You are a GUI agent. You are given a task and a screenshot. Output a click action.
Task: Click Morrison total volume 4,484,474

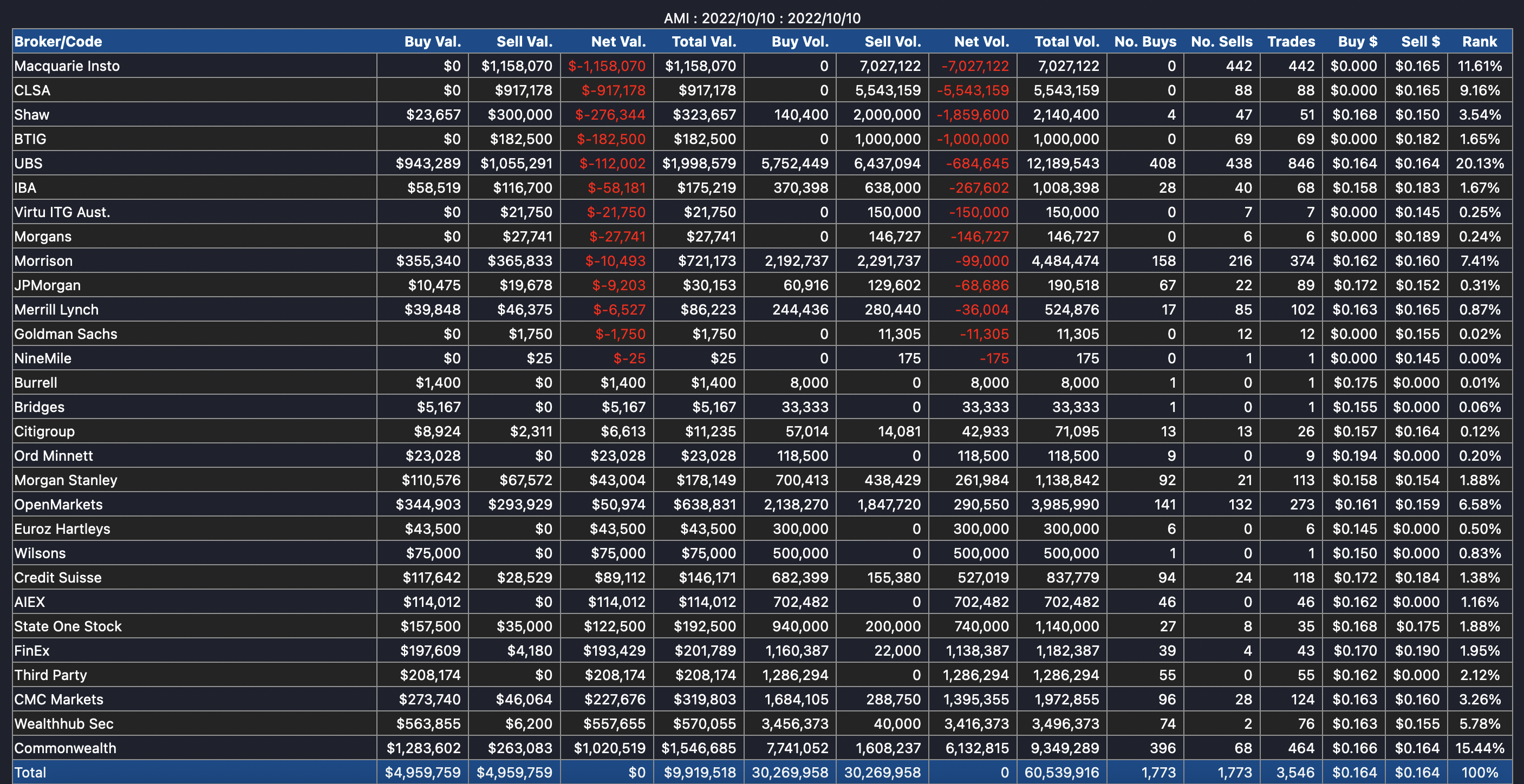click(x=1065, y=261)
